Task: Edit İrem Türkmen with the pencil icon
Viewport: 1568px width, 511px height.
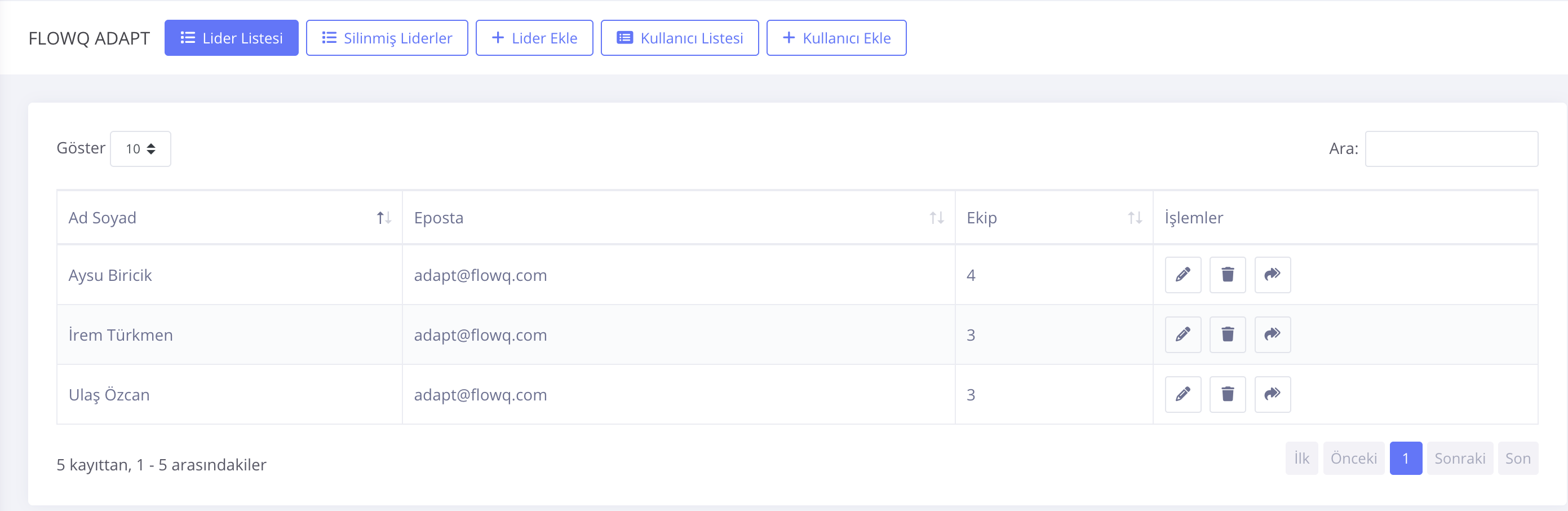Action: pos(1182,334)
